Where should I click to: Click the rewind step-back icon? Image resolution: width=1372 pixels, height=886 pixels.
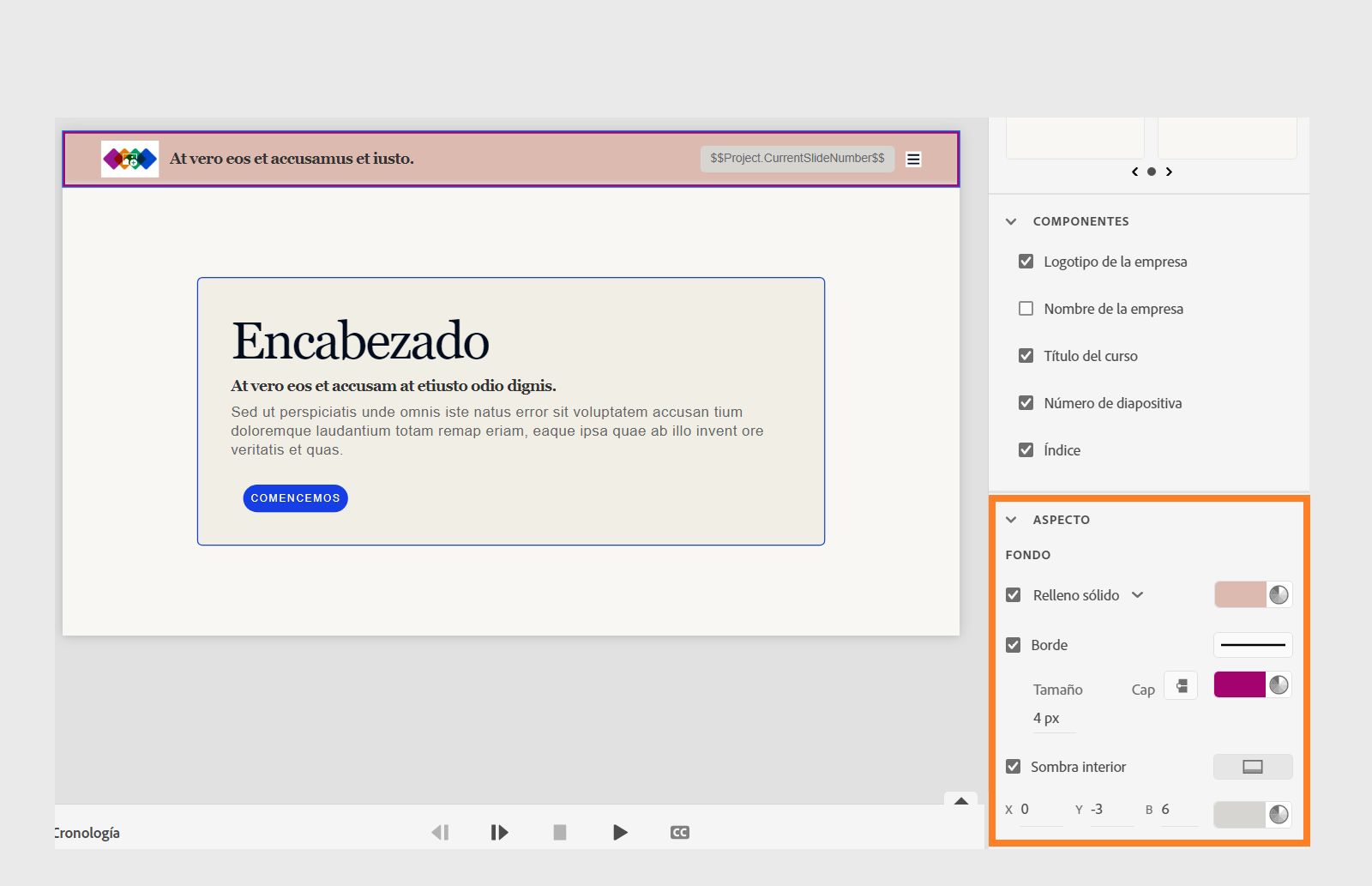pos(440,832)
